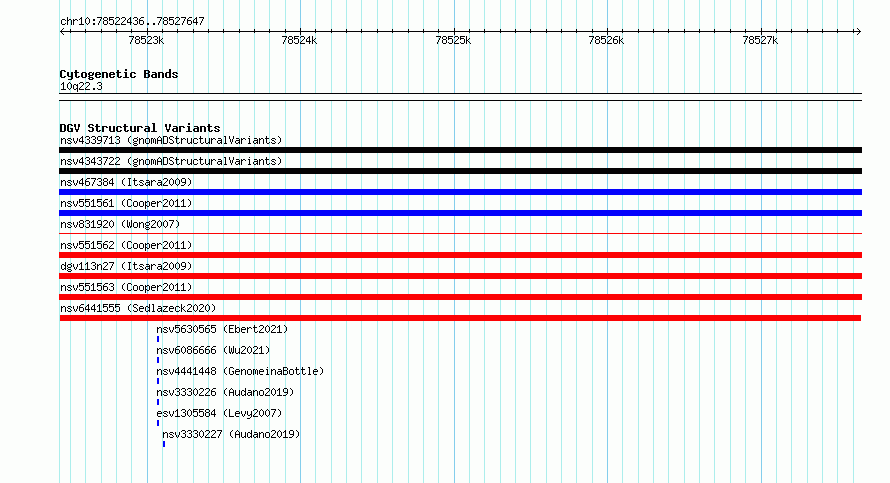Click the chr10:78522436..78527647 coordinates

pyautogui.click(x=132, y=21)
